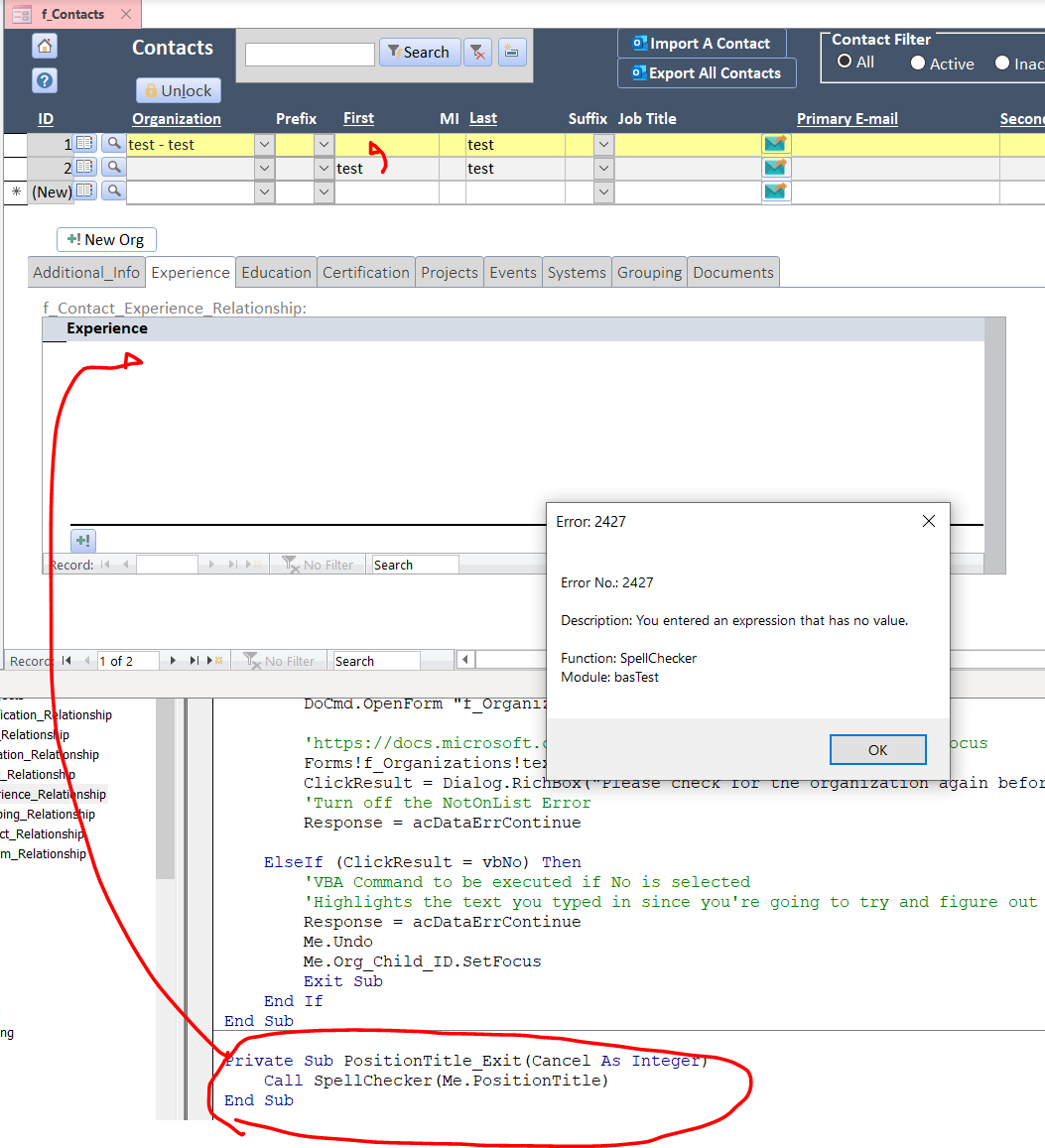Expand Prefix dropdown for contact 2

coord(324,168)
